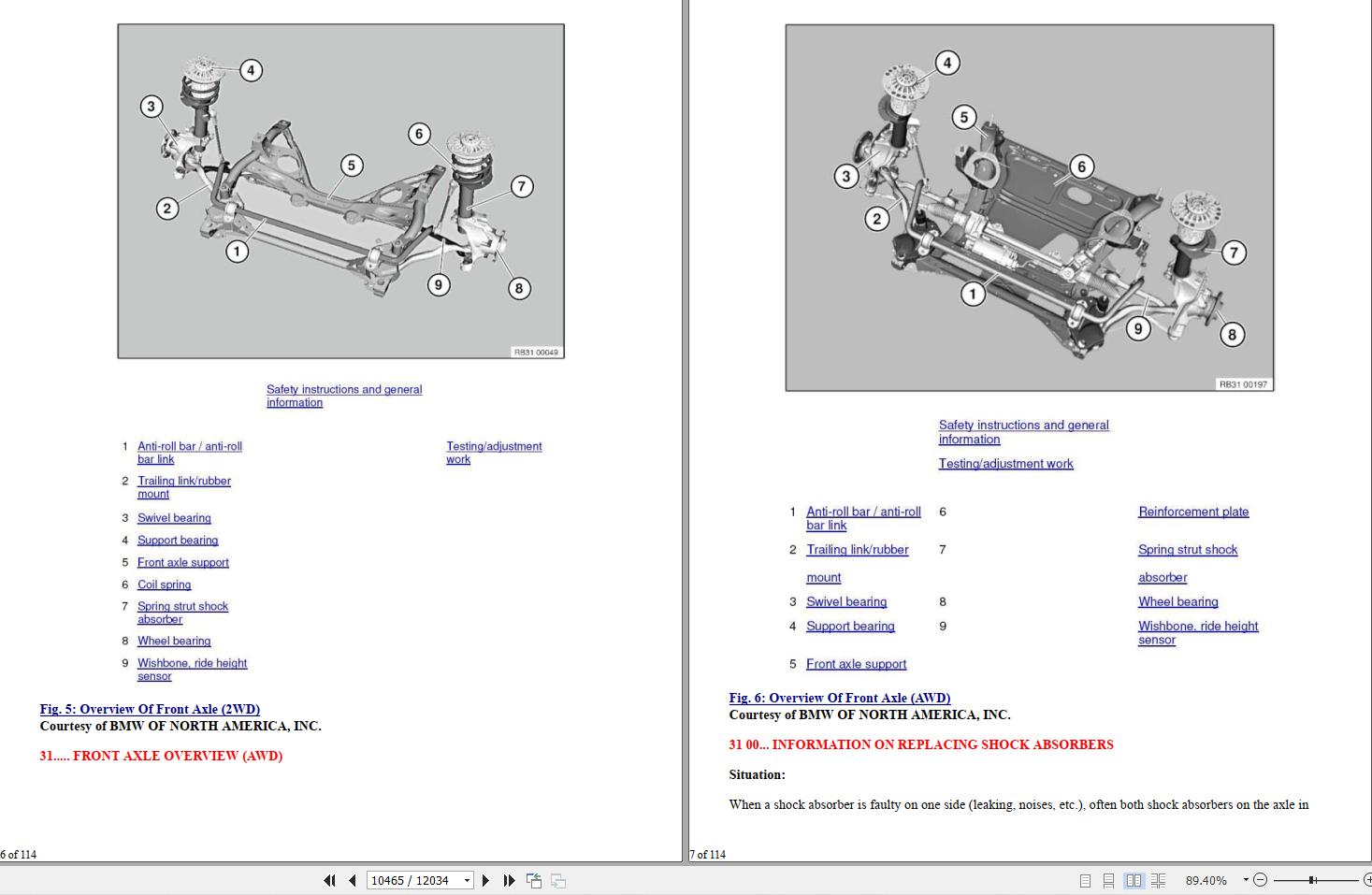The height and width of the screenshot is (895, 1372).
Task: Open the page number dropdown
Action: point(469,880)
